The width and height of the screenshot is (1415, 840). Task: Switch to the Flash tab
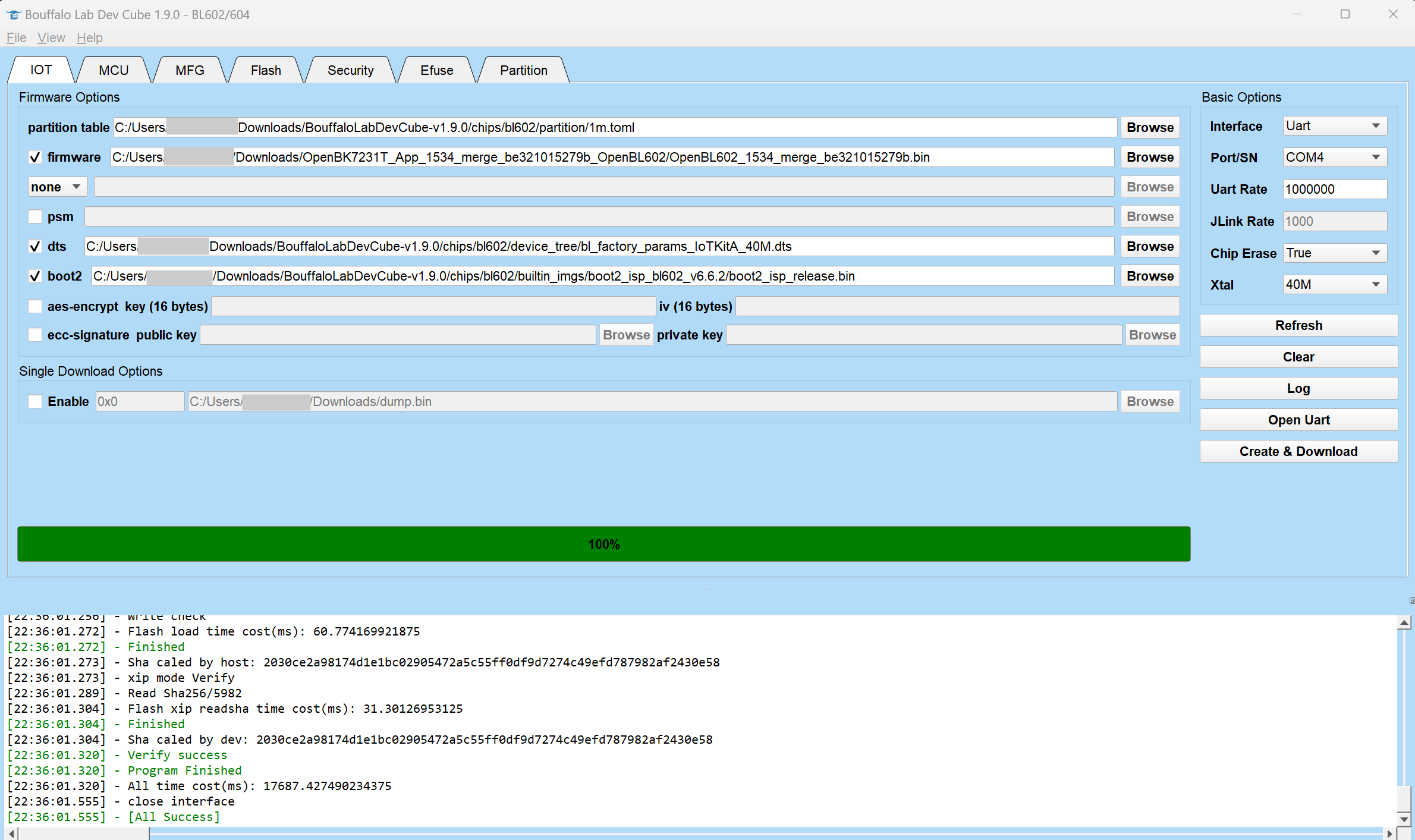click(x=266, y=70)
